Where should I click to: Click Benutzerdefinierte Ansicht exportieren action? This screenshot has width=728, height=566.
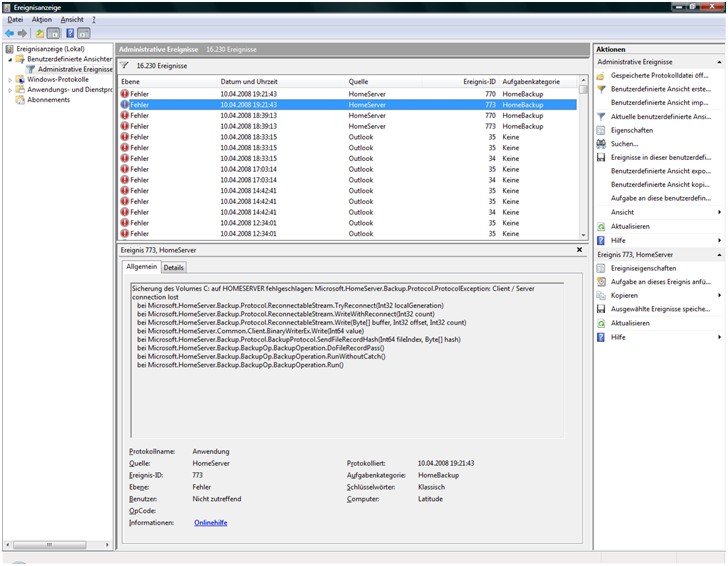661,171
